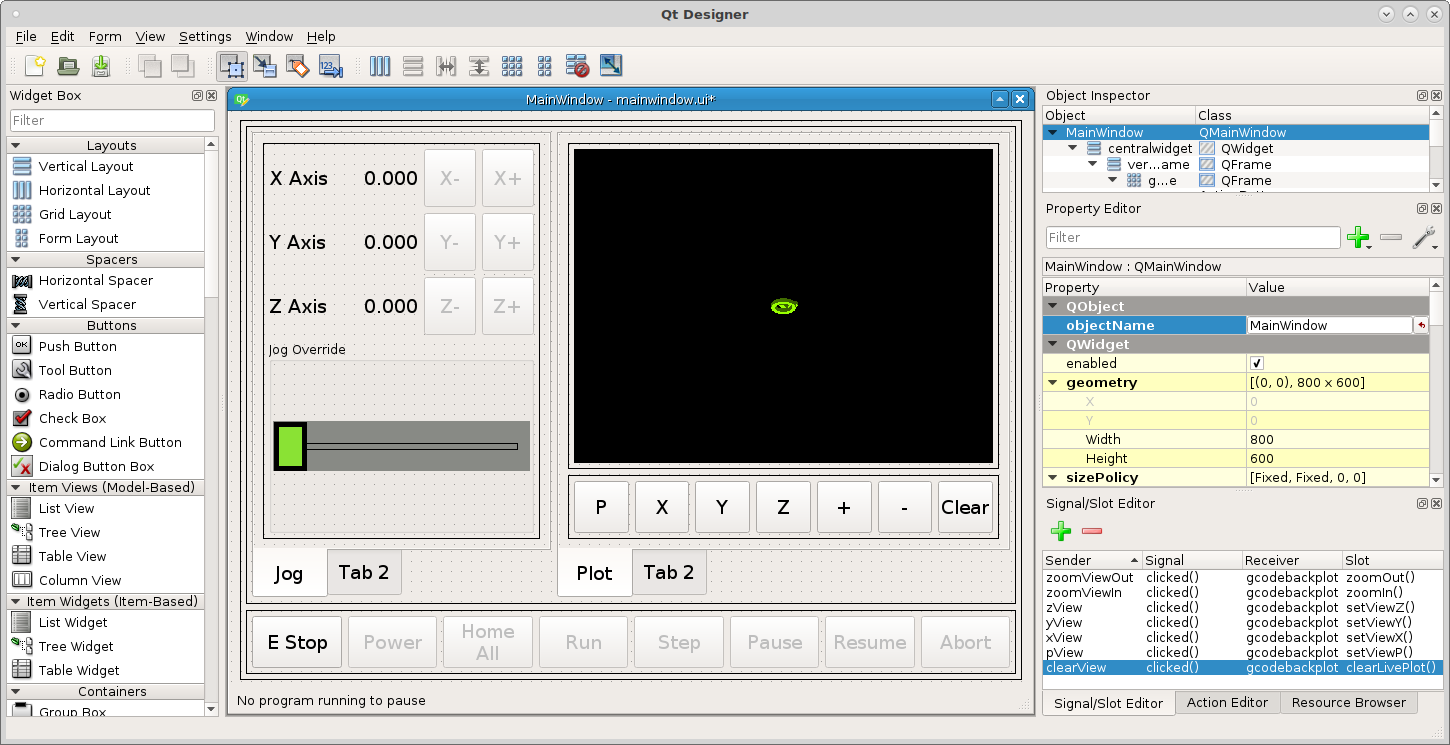Click the Lay Out Horizontally toolbar icon
Screen dimensions: 1450x745
click(380, 66)
